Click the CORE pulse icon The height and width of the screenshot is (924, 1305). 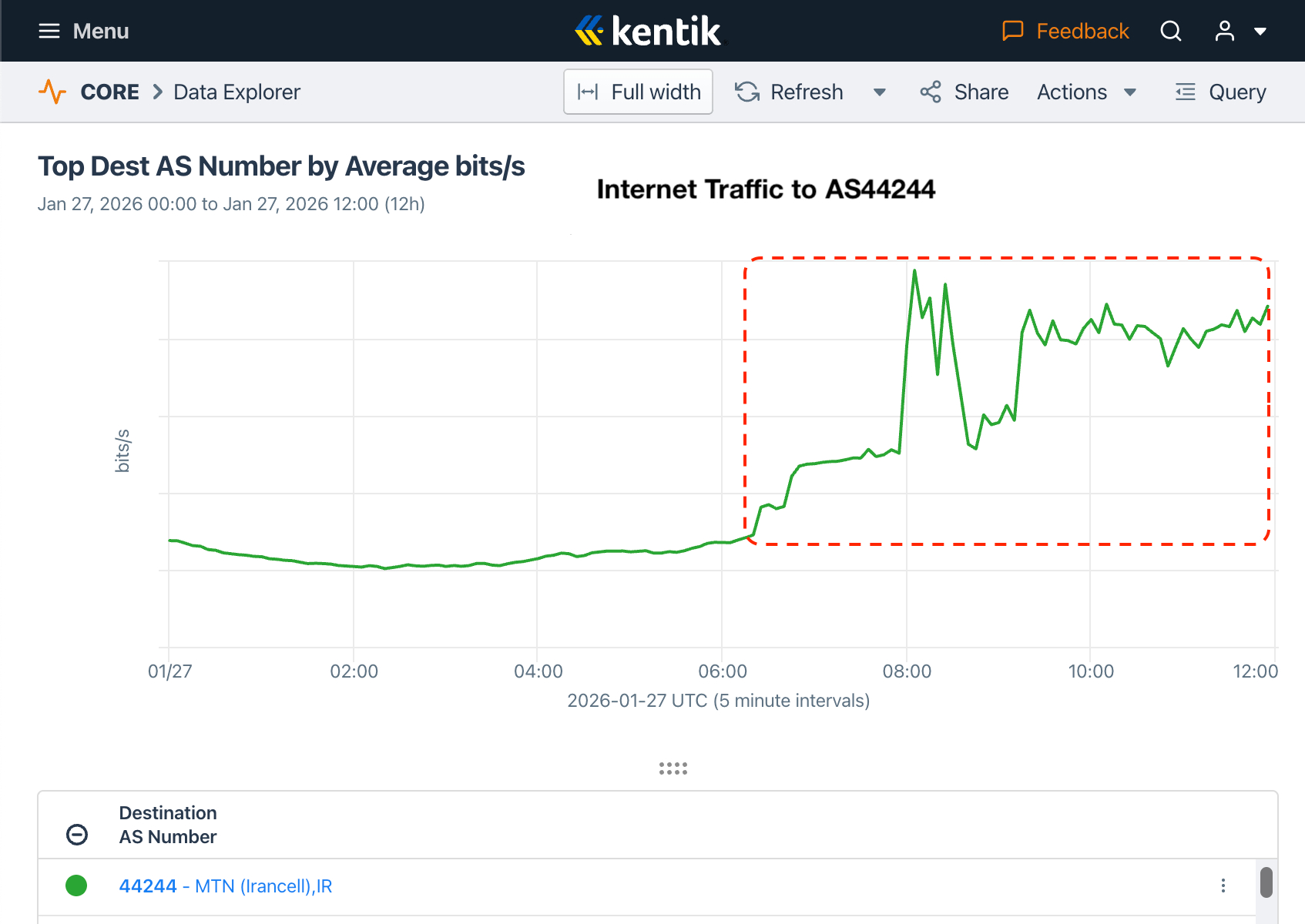52,92
